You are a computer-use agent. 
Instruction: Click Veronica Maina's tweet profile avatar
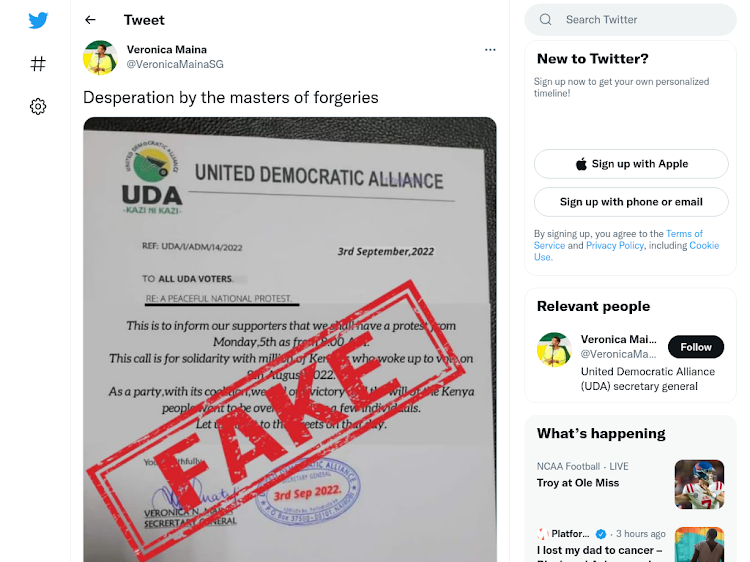tap(100, 58)
